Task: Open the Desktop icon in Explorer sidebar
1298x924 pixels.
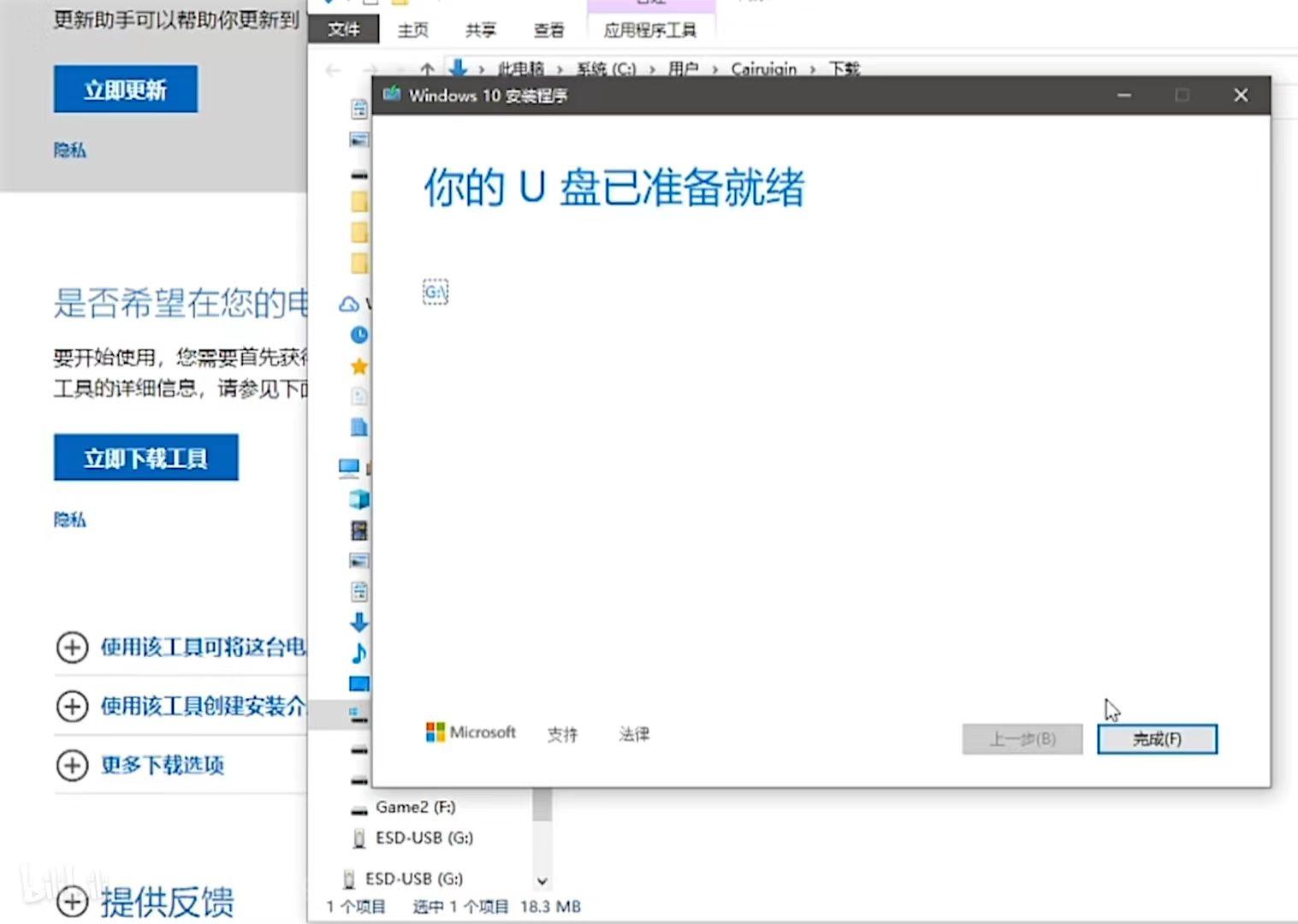Action: pos(359,684)
